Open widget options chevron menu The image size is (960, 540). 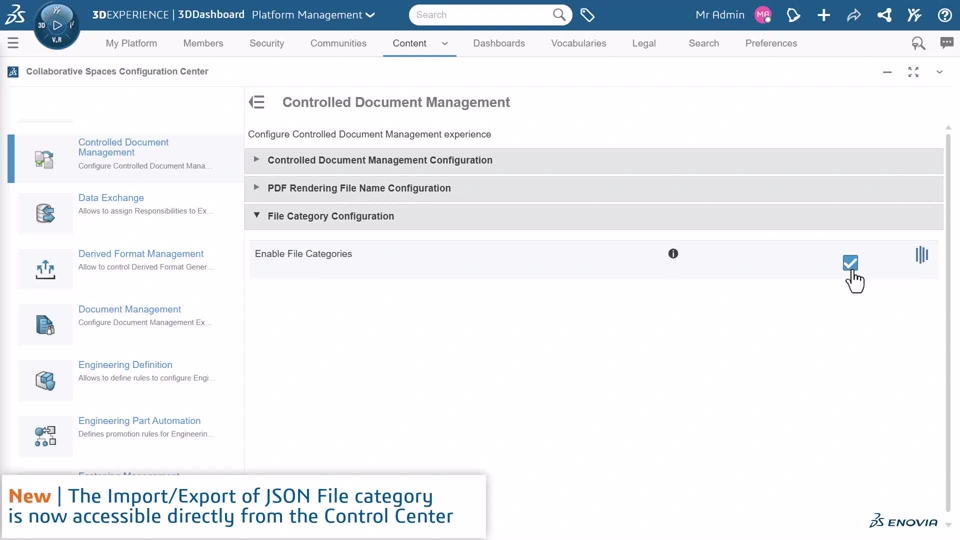pos(939,72)
